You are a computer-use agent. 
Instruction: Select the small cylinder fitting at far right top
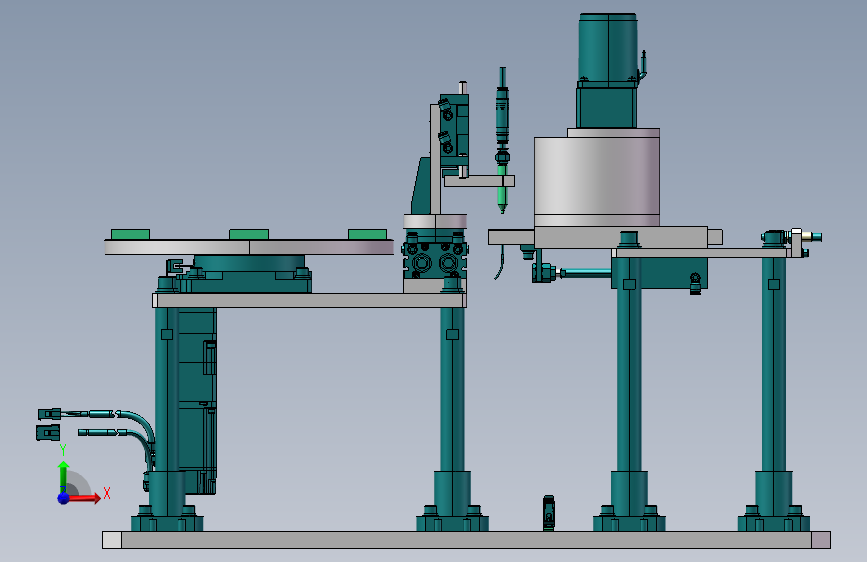tap(811, 237)
